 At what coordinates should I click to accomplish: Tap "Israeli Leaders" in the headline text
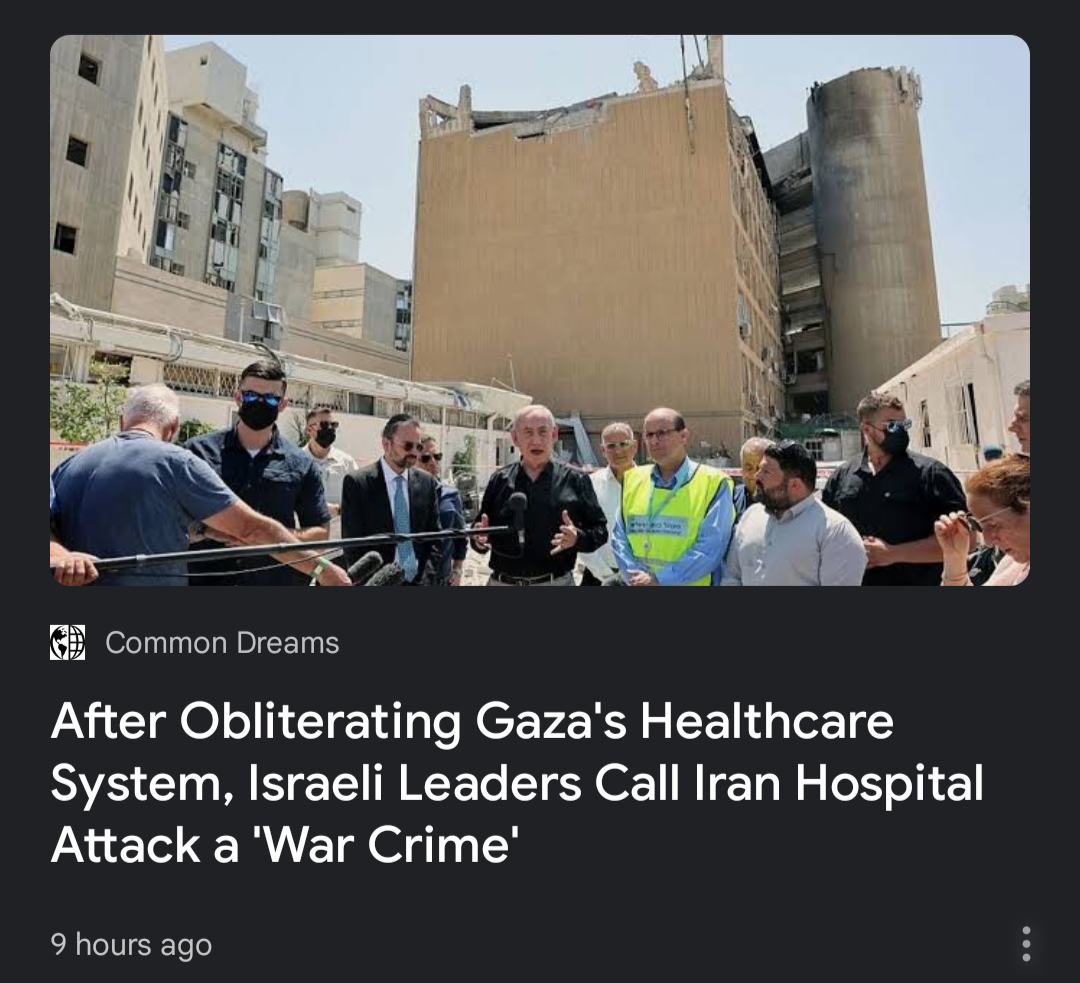tap(415, 783)
